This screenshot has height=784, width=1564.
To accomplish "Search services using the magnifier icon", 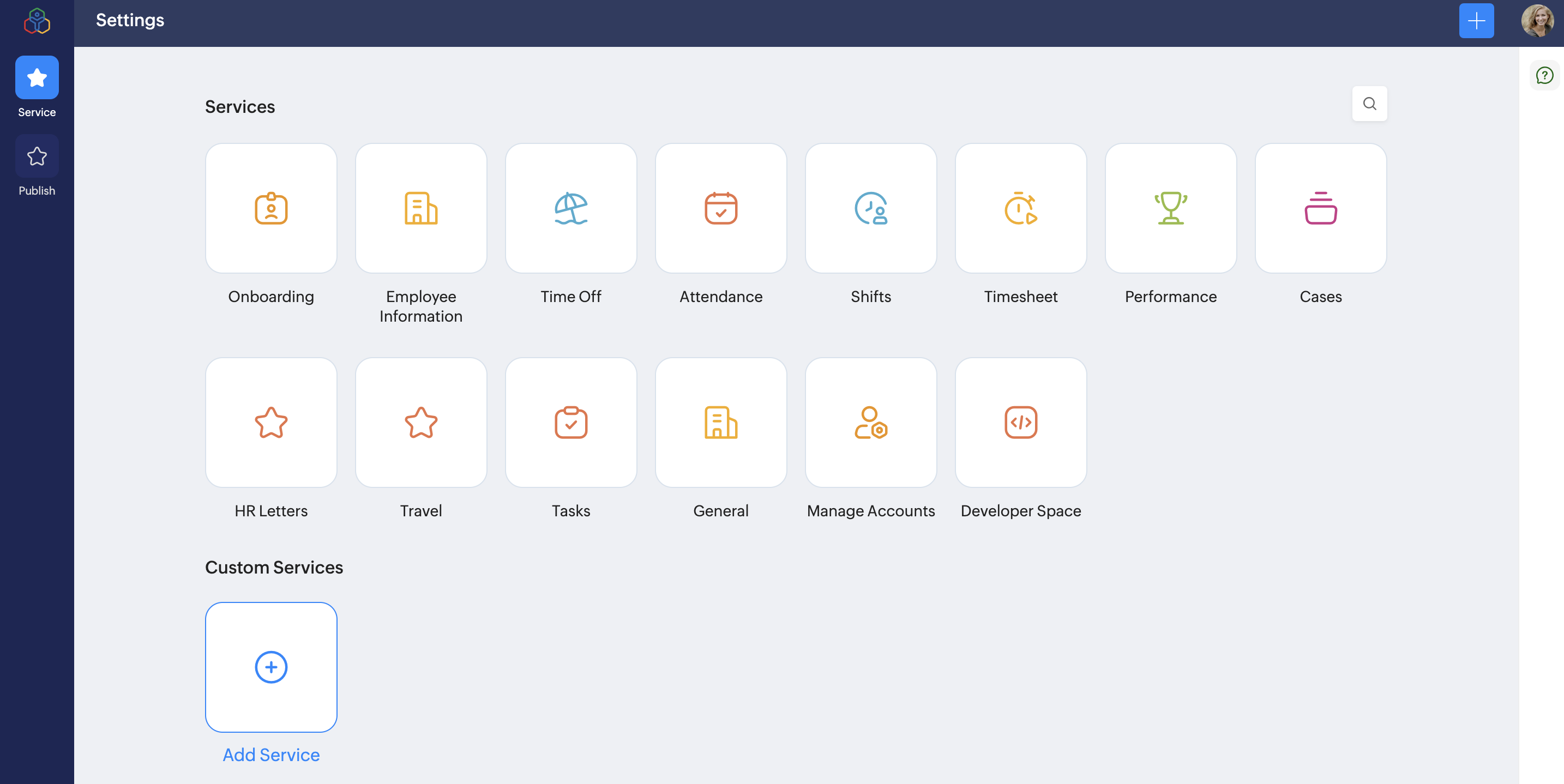I will click(x=1369, y=104).
